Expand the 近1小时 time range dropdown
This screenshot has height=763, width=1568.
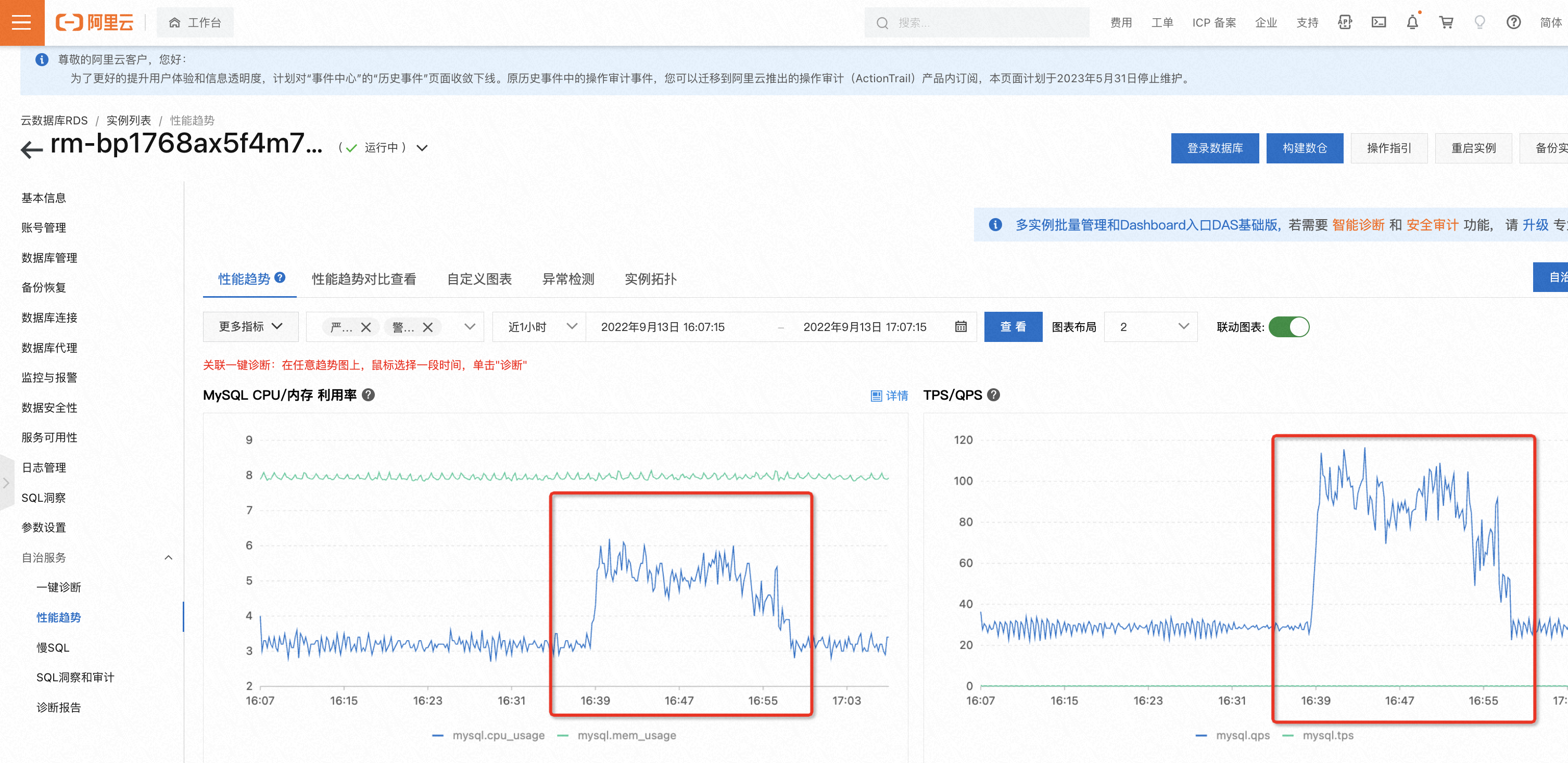click(x=538, y=327)
